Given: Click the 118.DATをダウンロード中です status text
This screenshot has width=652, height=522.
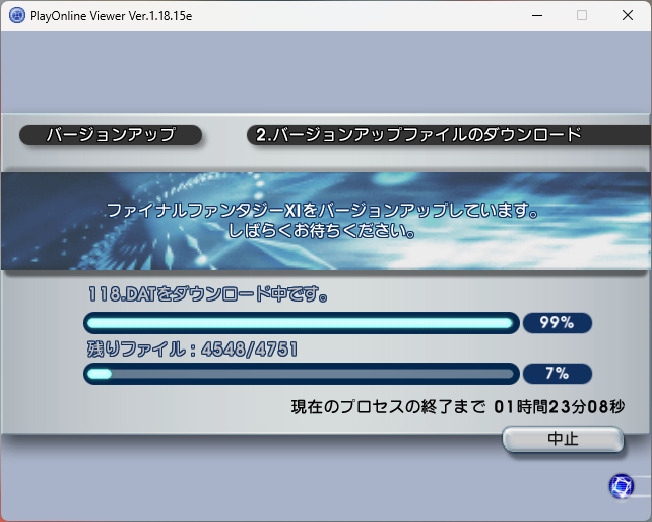Looking at the screenshot, I should coord(207,294).
